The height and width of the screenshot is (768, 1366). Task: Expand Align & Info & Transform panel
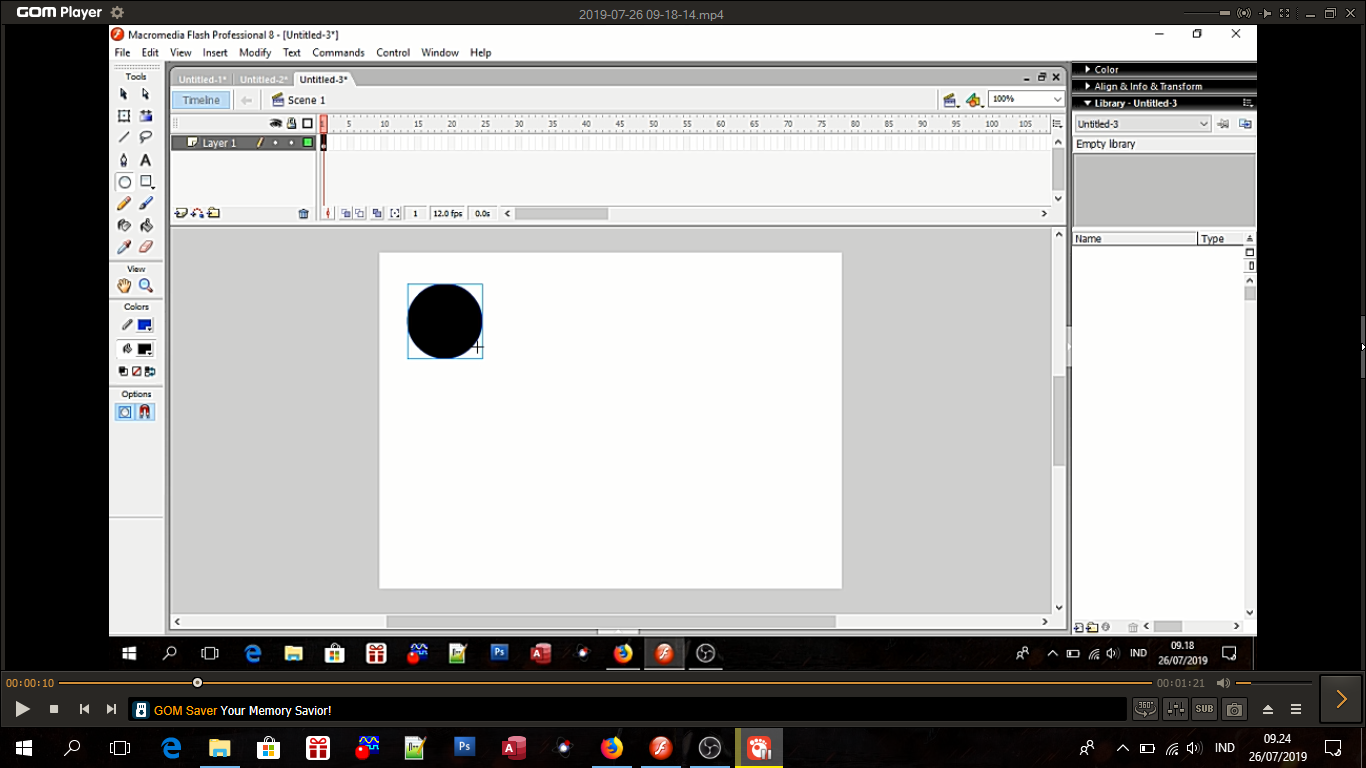[1147, 87]
